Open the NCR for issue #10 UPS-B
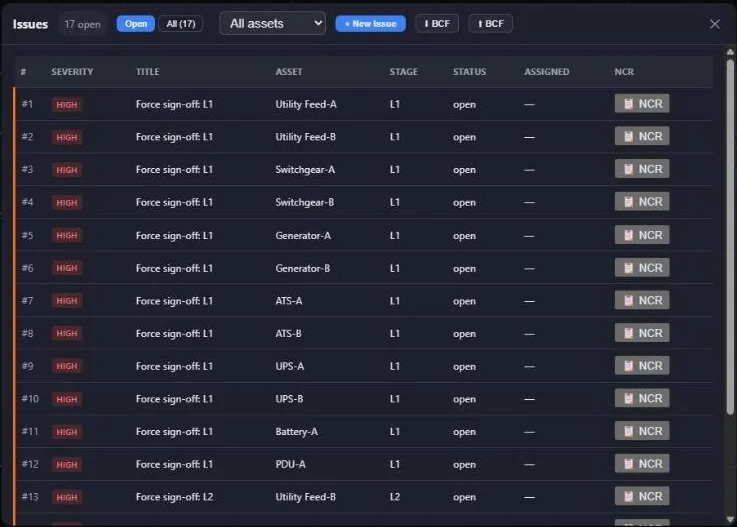The image size is (737, 527). [642, 398]
